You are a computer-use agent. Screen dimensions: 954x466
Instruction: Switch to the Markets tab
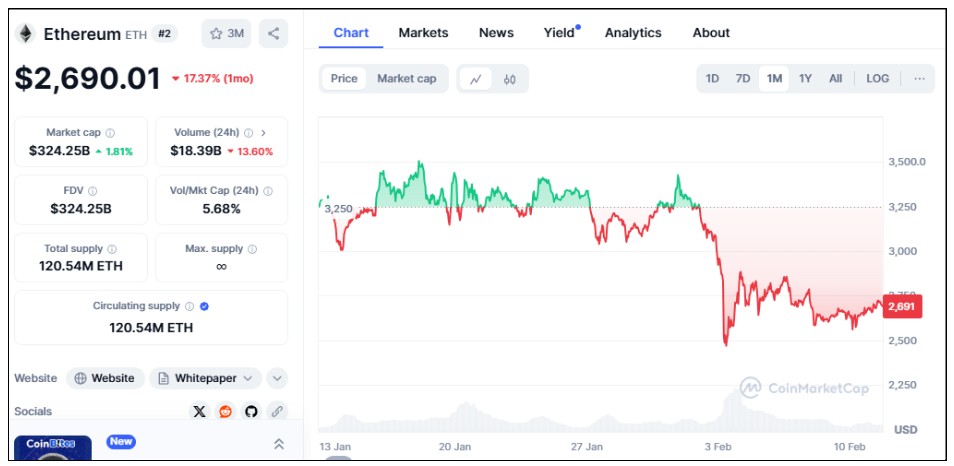pos(423,33)
